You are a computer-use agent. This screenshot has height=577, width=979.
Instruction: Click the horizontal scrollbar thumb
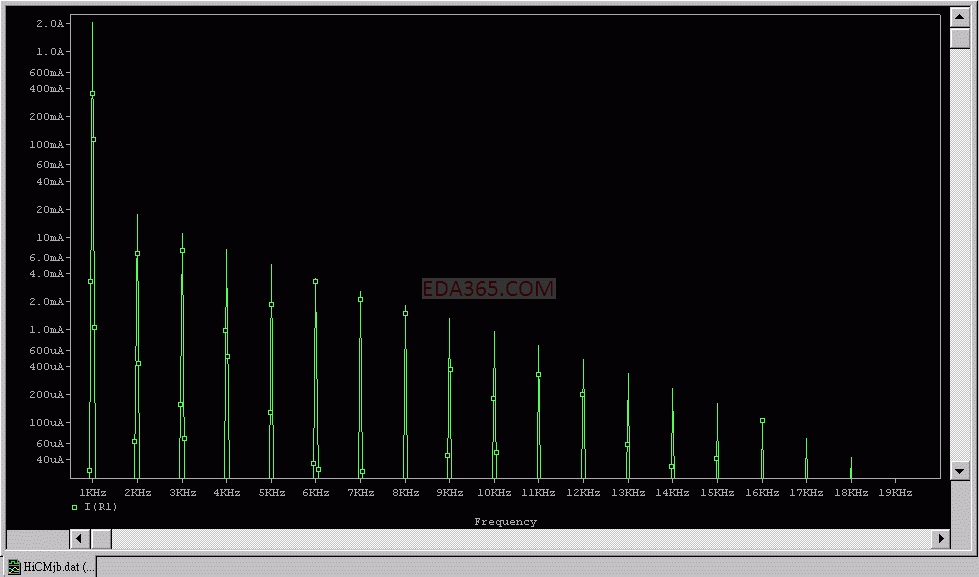click(x=101, y=538)
